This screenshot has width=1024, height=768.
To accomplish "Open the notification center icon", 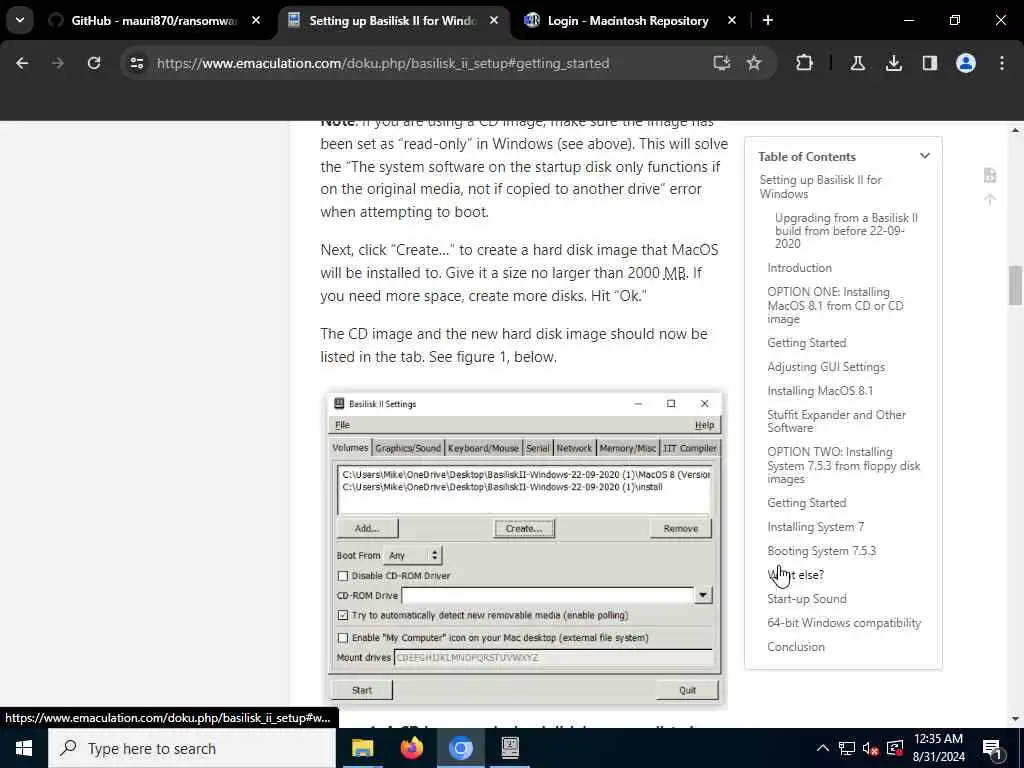I will pyautogui.click(x=993, y=749).
